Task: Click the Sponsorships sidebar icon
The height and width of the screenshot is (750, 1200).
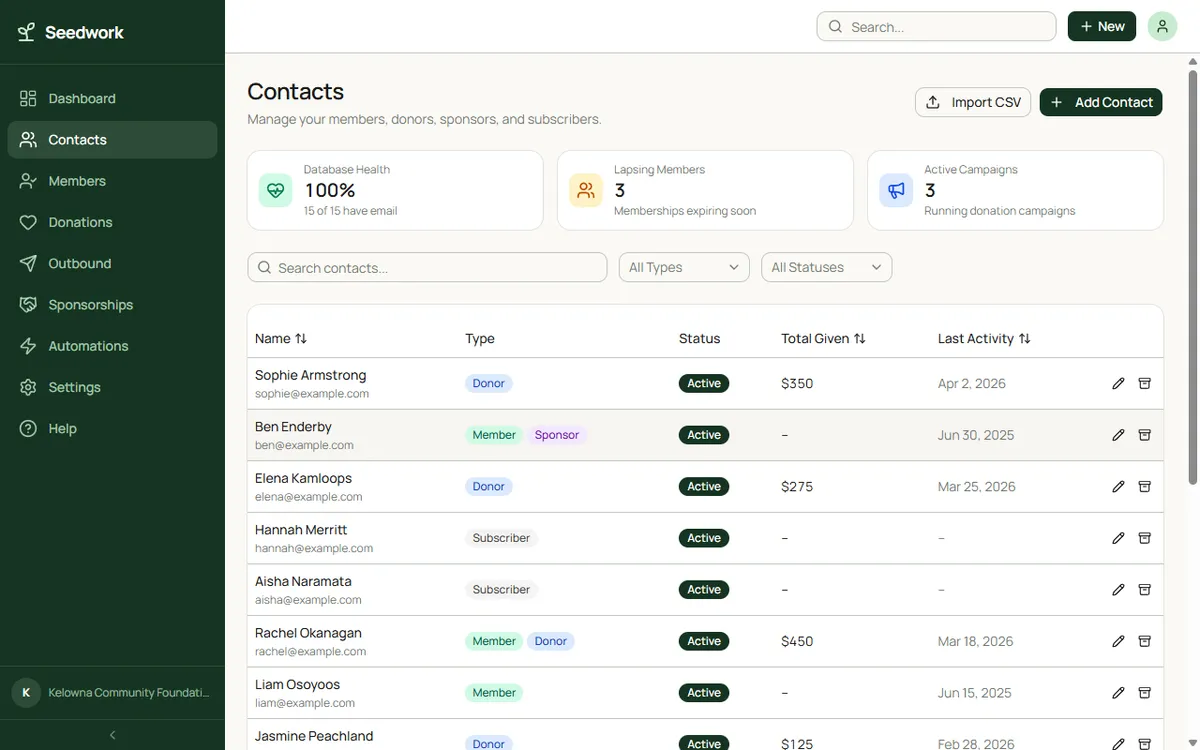Action: pos(28,304)
